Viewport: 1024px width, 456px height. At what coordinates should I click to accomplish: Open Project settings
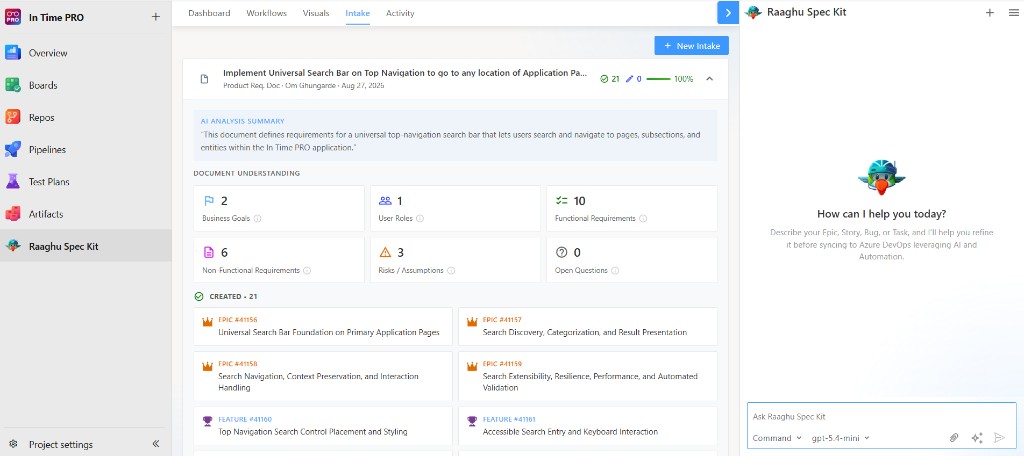point(61,444)
